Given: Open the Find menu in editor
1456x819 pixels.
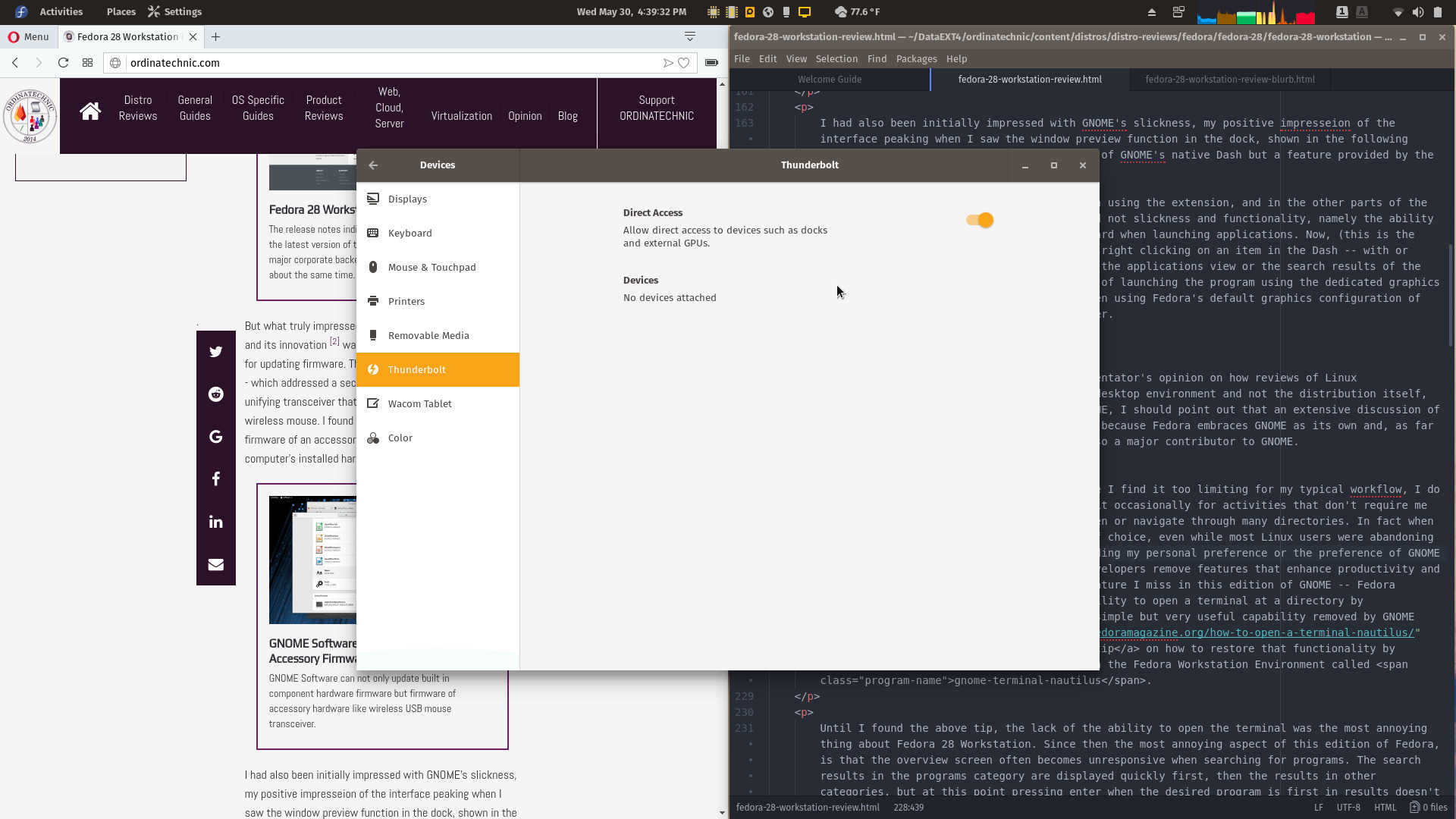Looking at the screenshot, I should point(877,58).
